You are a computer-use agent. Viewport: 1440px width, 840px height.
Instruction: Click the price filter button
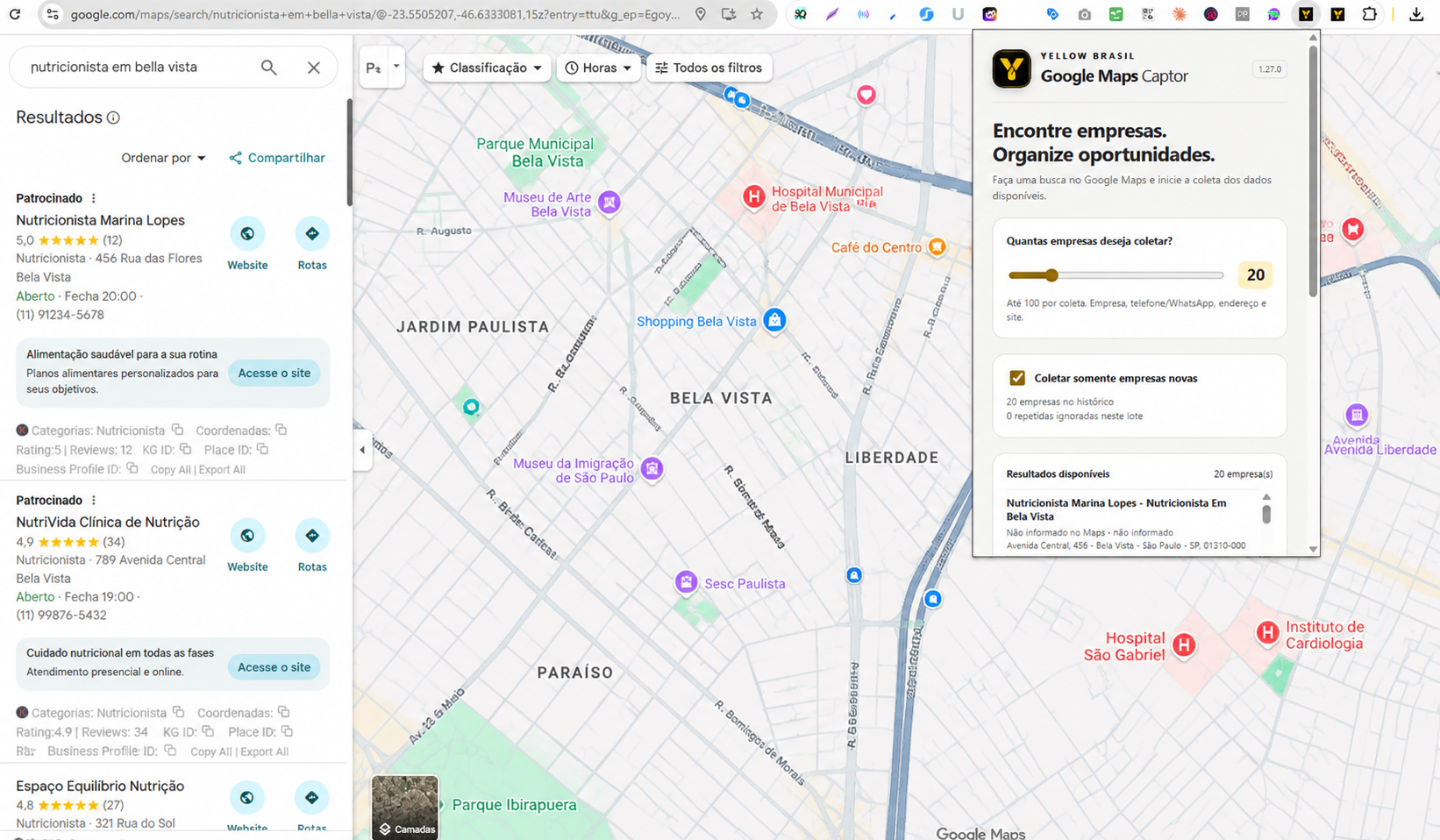[x=374, y=68]
